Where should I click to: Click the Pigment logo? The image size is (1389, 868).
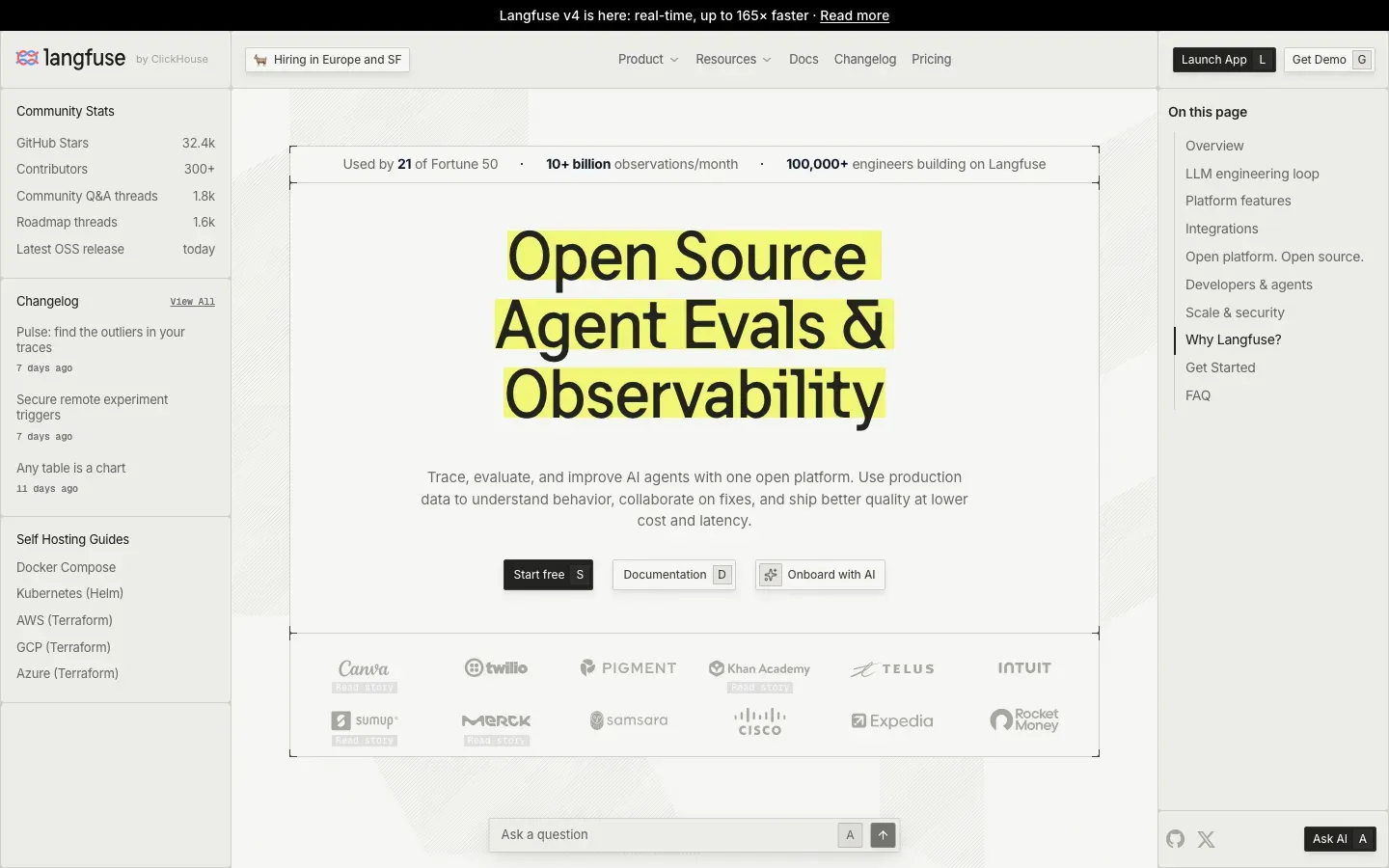(x=628, y=667)
